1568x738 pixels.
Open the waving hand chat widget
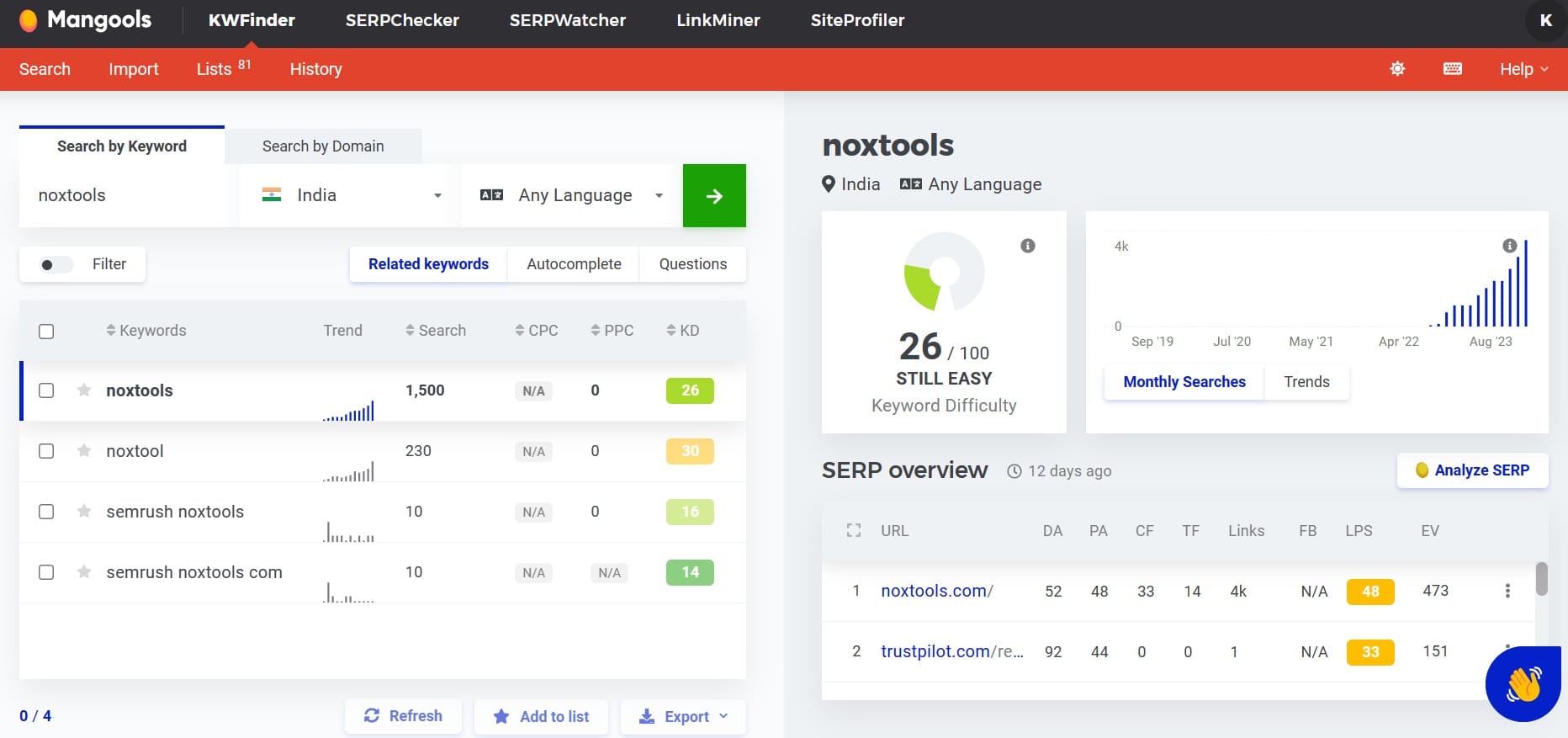click(1523, 683)
